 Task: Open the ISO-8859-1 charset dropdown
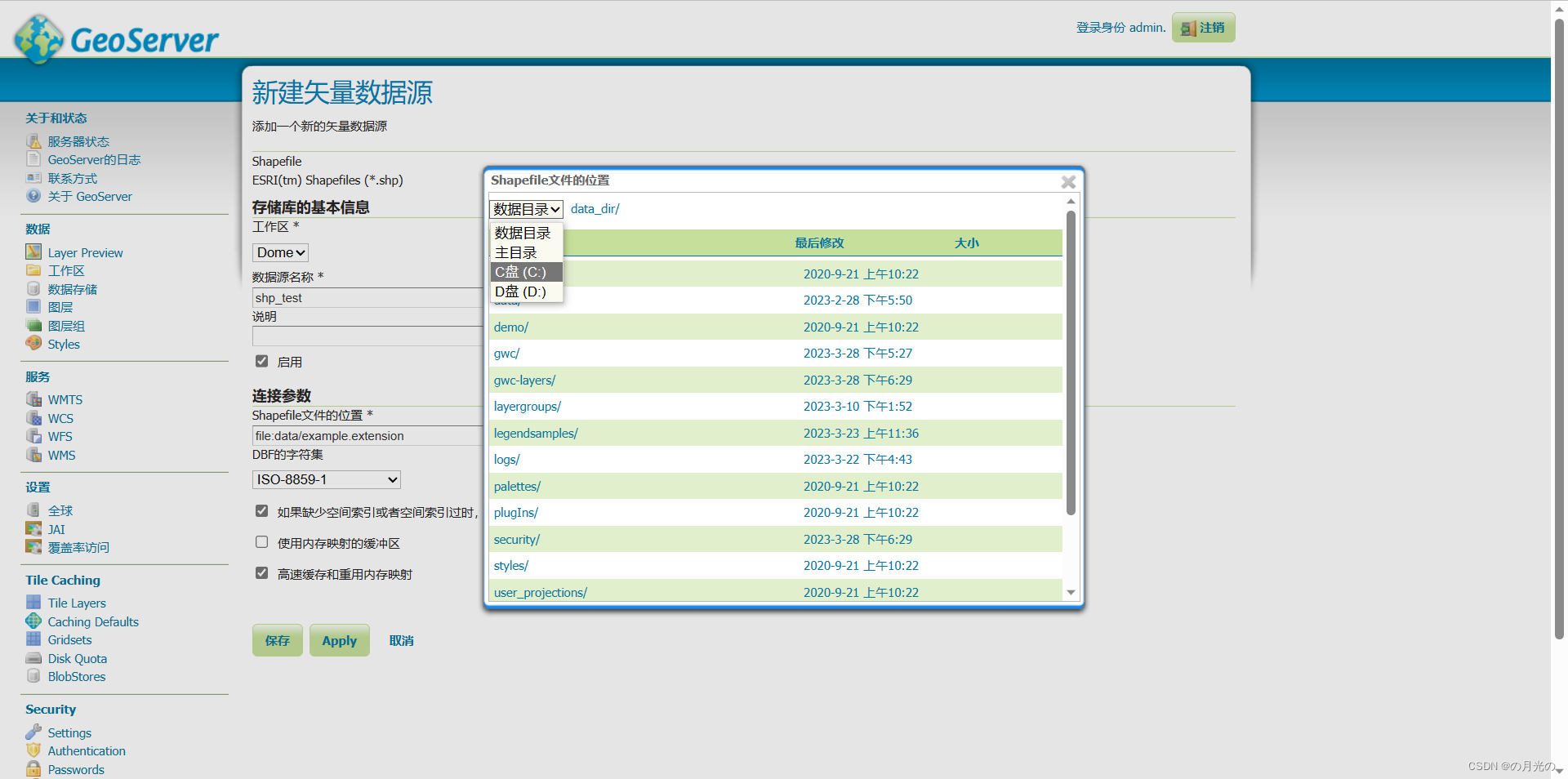(327, 479)
